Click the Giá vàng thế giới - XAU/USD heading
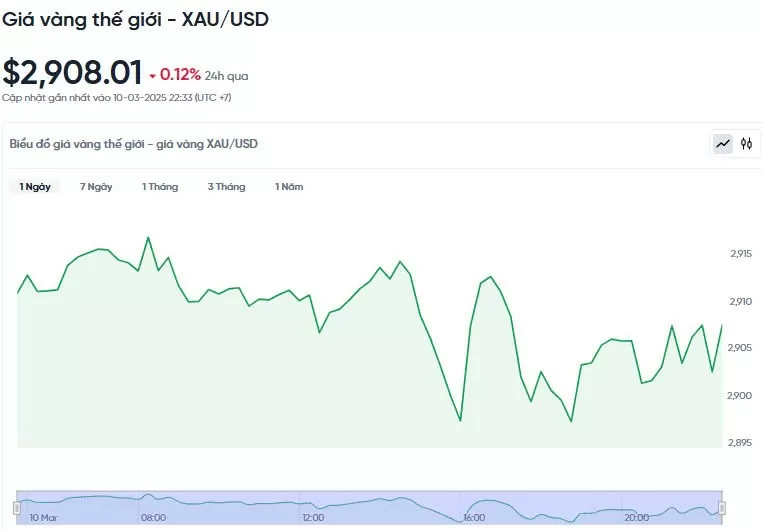 135,19
